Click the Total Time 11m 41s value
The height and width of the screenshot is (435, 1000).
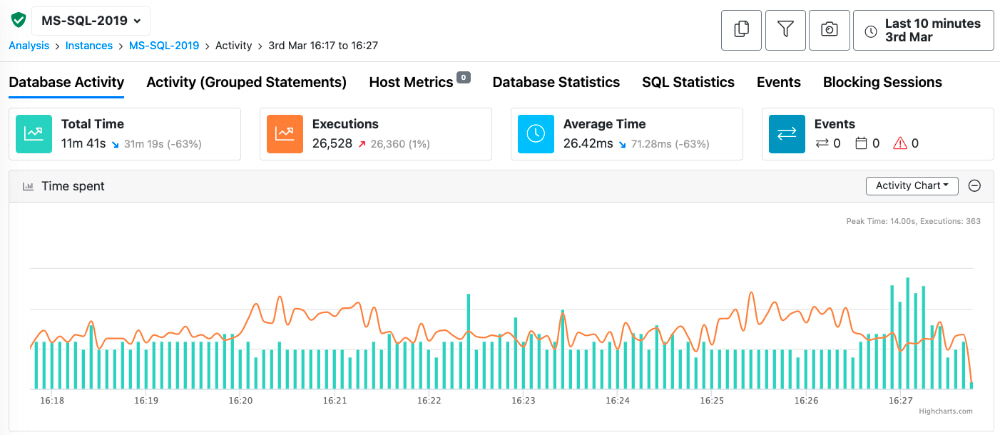(x=84, y=144)
